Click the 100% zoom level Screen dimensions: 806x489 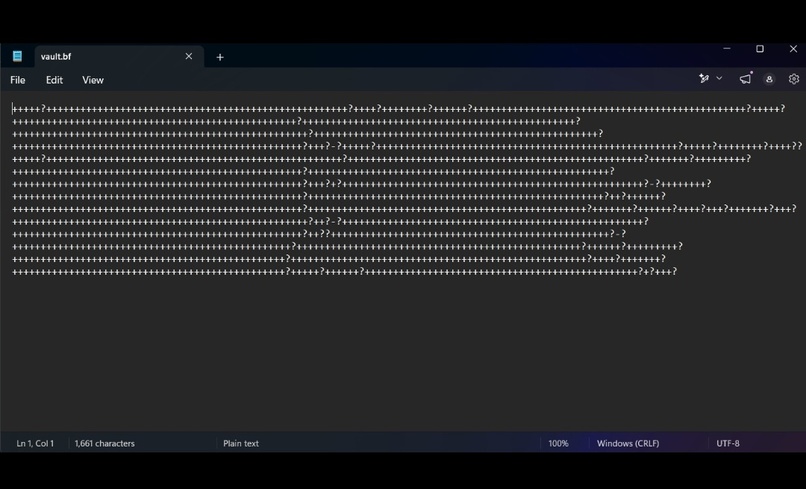[558, 443]
